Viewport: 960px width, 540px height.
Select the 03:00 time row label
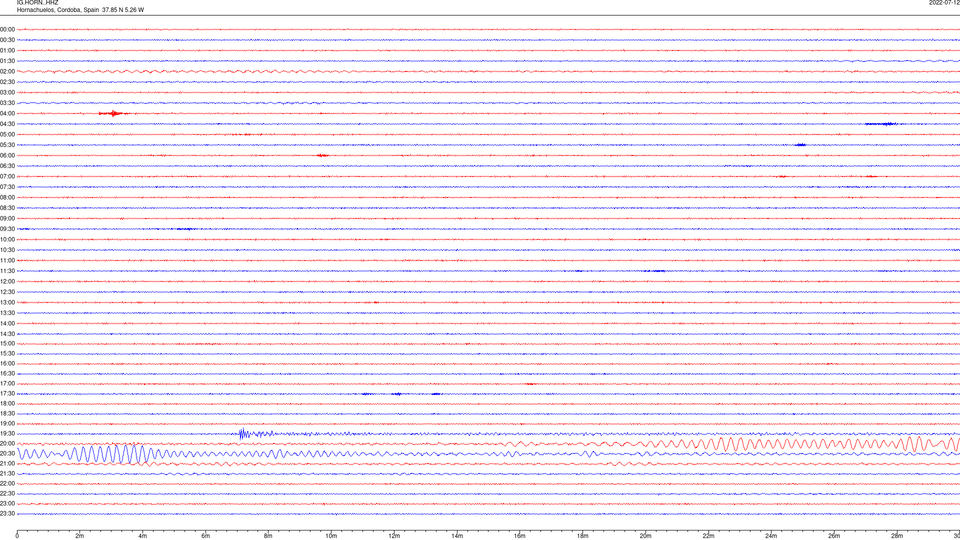tap(7, 92)
